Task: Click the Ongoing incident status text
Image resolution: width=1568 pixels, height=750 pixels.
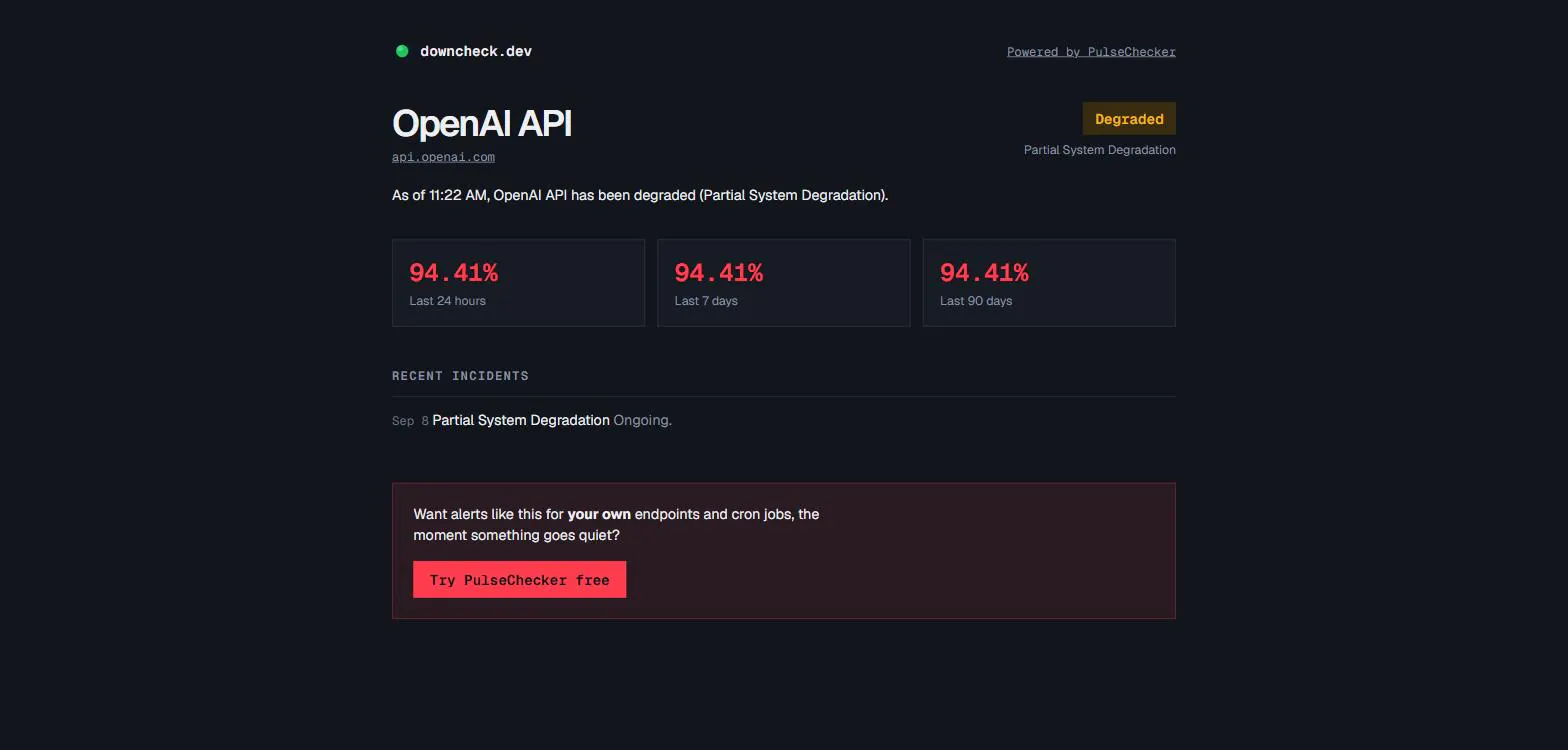Action: click(643, 420)
